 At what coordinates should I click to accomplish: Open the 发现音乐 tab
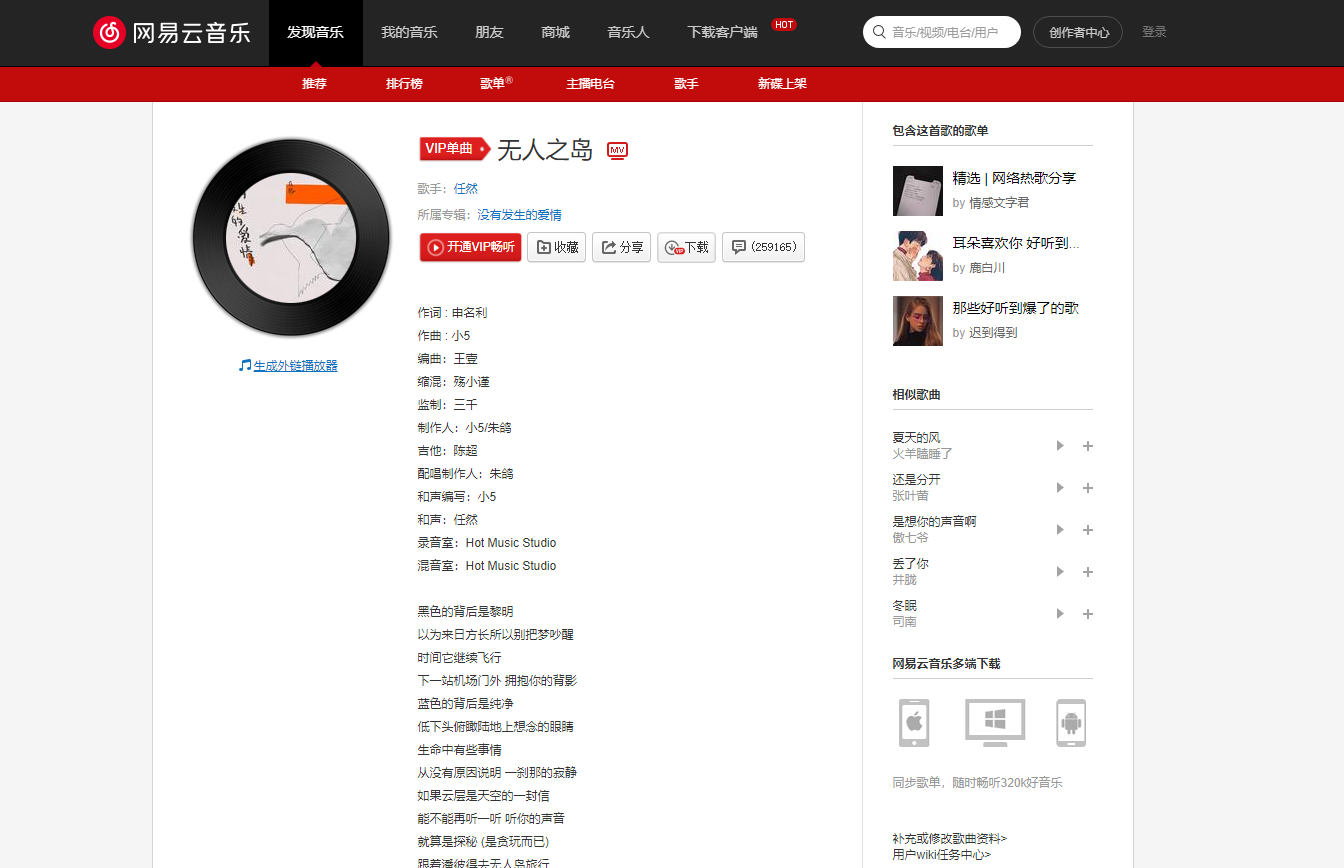[x=315, y=33]
